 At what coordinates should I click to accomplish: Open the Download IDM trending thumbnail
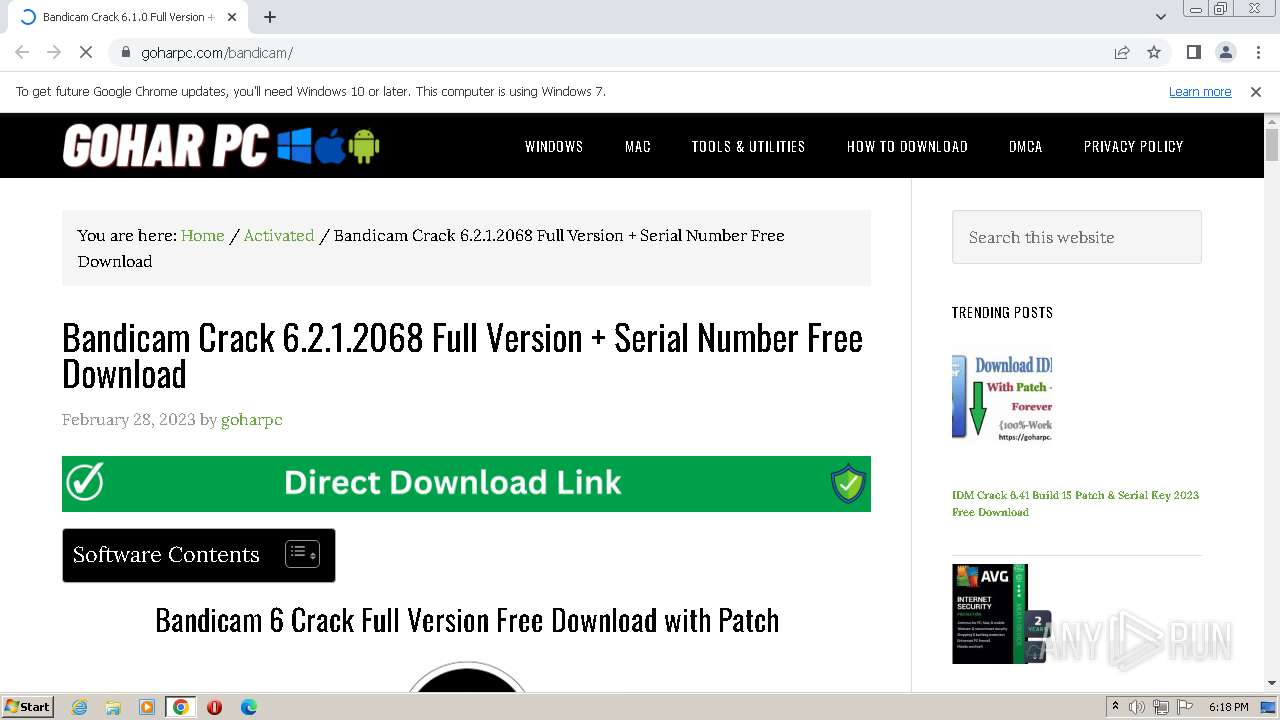pyautogui.click(x=1002, y=397)
